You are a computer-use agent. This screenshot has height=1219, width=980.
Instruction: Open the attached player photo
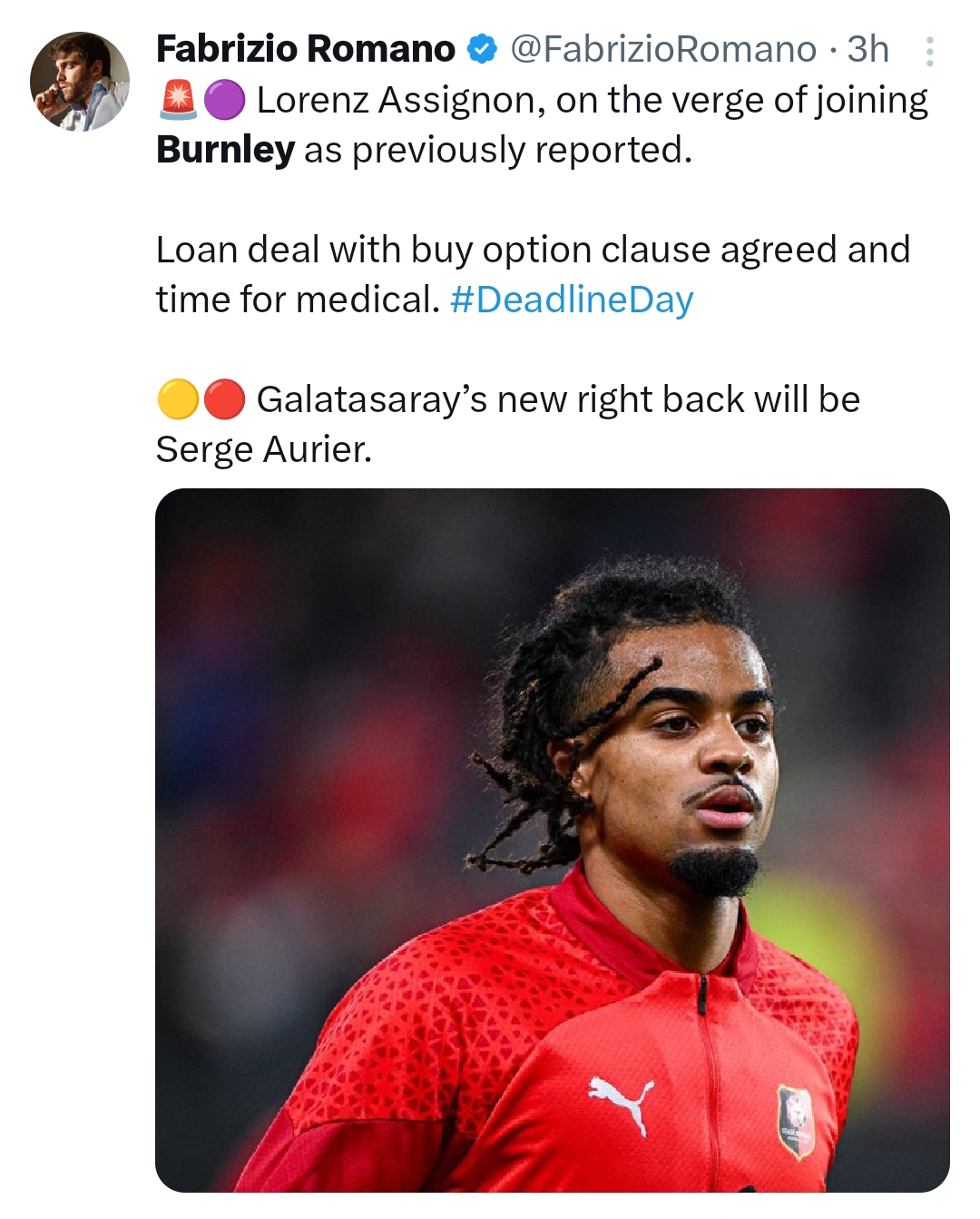tap(552, 840)
